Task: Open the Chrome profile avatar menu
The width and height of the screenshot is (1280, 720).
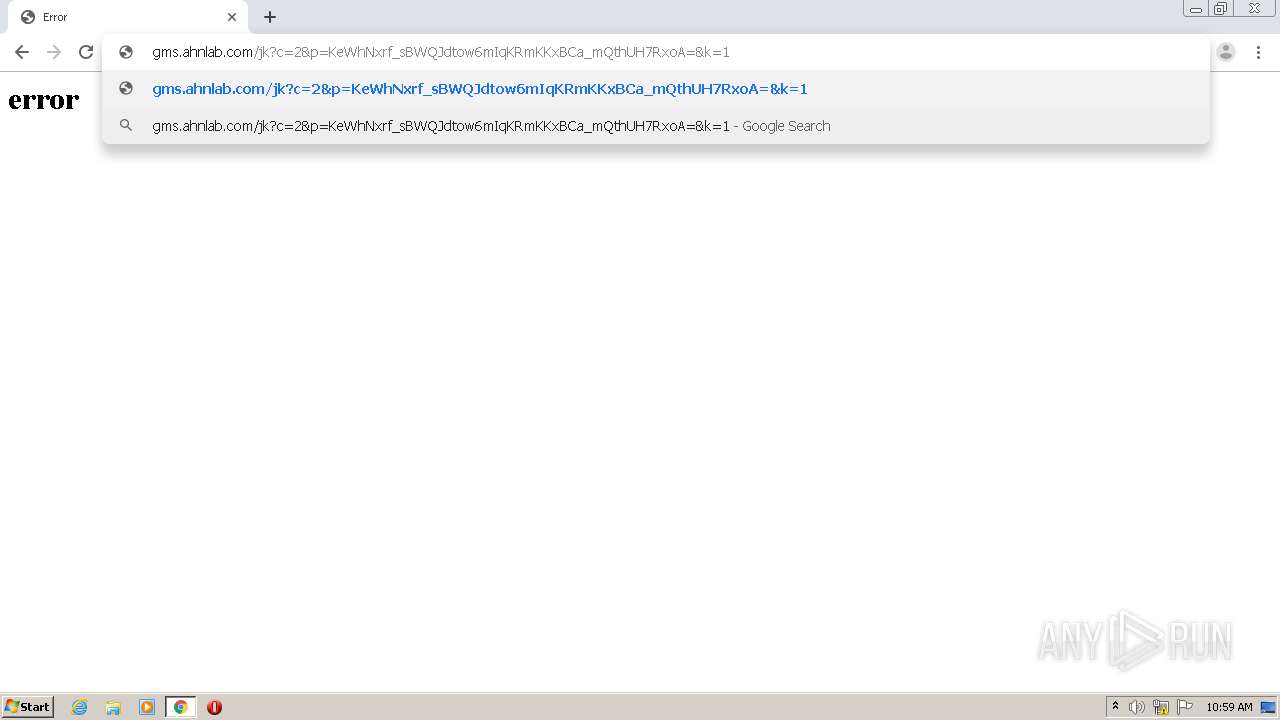Action: (1226, 52)
